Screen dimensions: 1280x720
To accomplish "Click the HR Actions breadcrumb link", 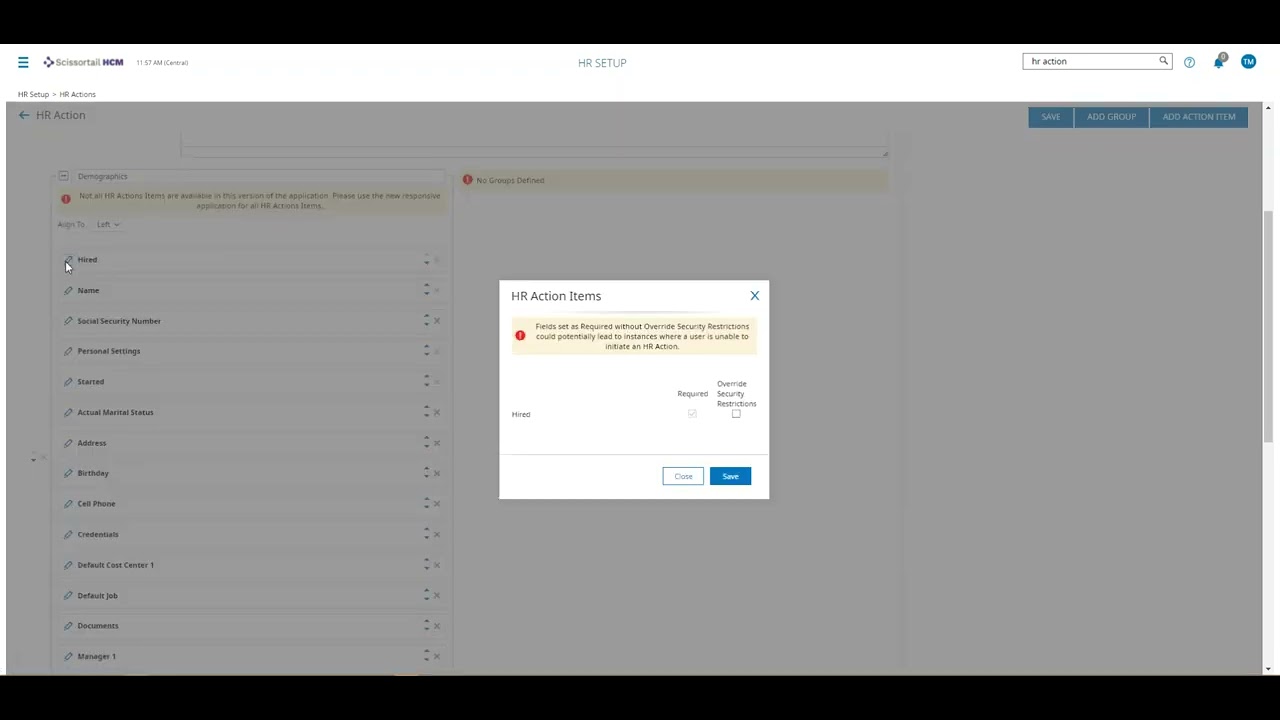I will pos(78,94).
